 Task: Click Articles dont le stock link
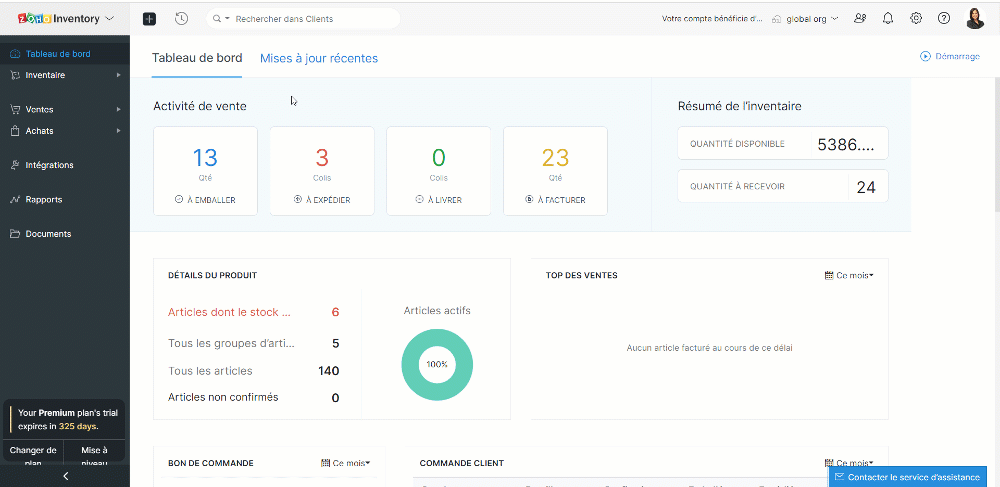coord(229,312)
